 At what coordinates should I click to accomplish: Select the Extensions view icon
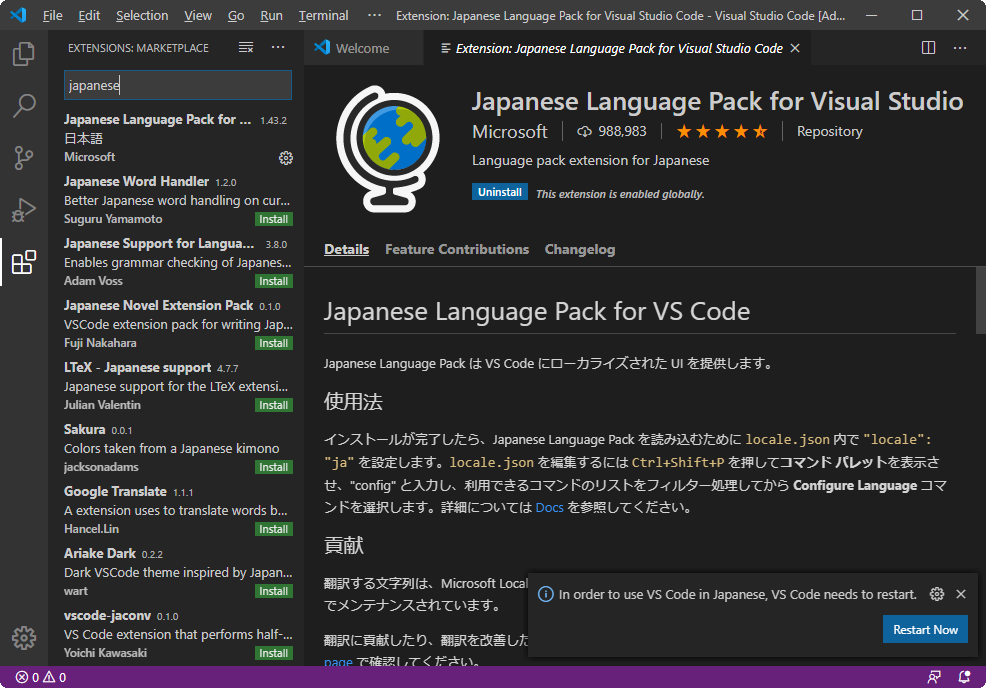click(x=24, y=262)
